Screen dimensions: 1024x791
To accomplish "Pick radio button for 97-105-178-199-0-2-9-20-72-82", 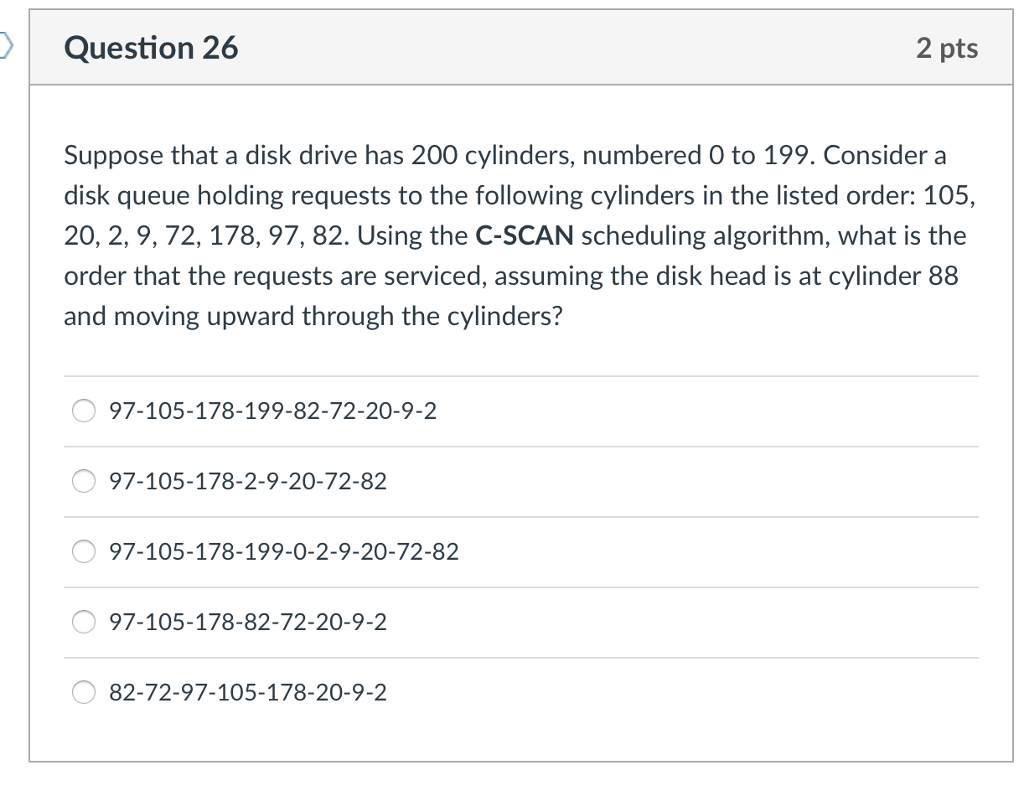I will (84, 551).
